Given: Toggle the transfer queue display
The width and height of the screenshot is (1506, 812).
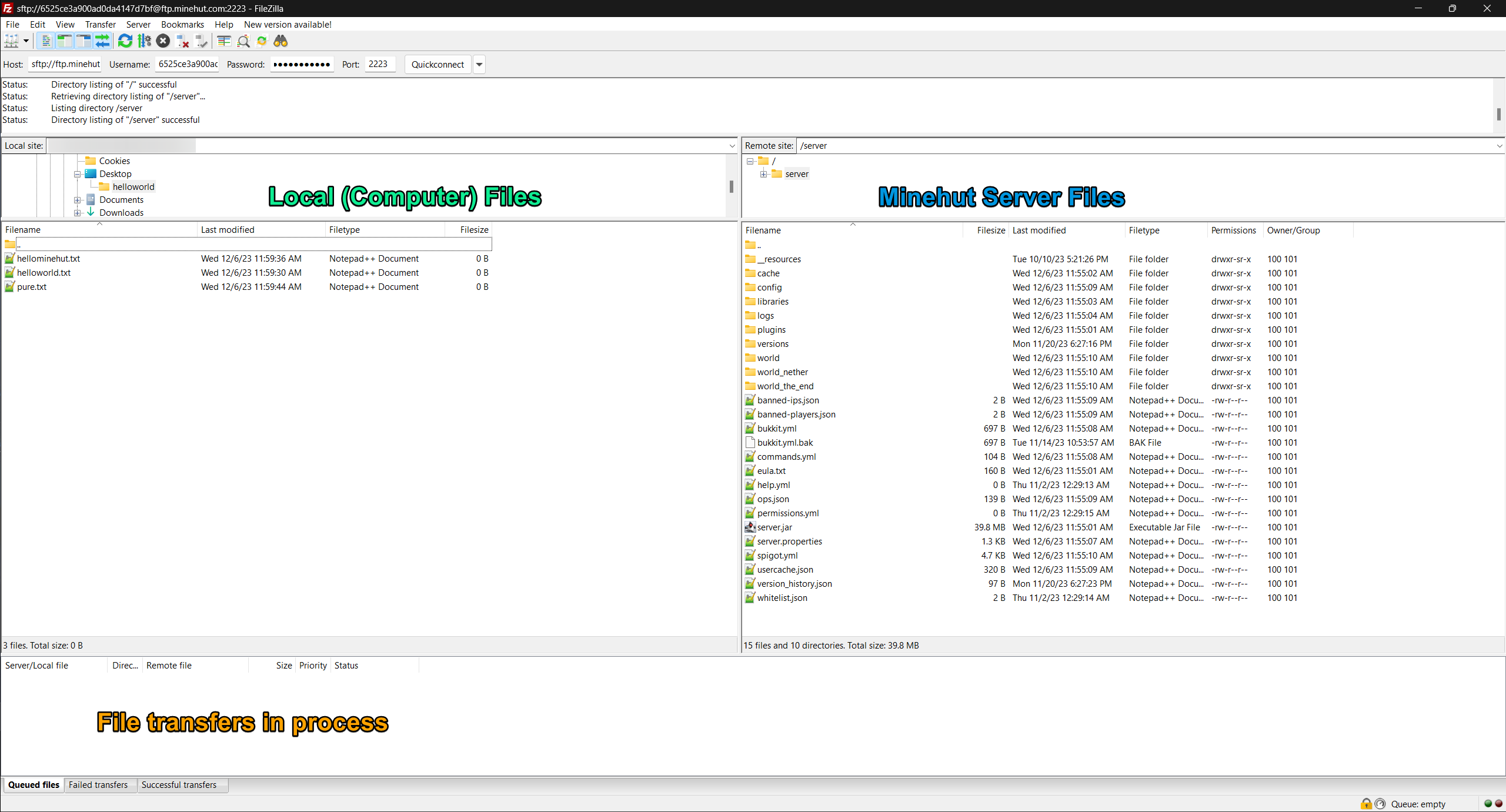Looking at the screenshot, I should 102,41.
